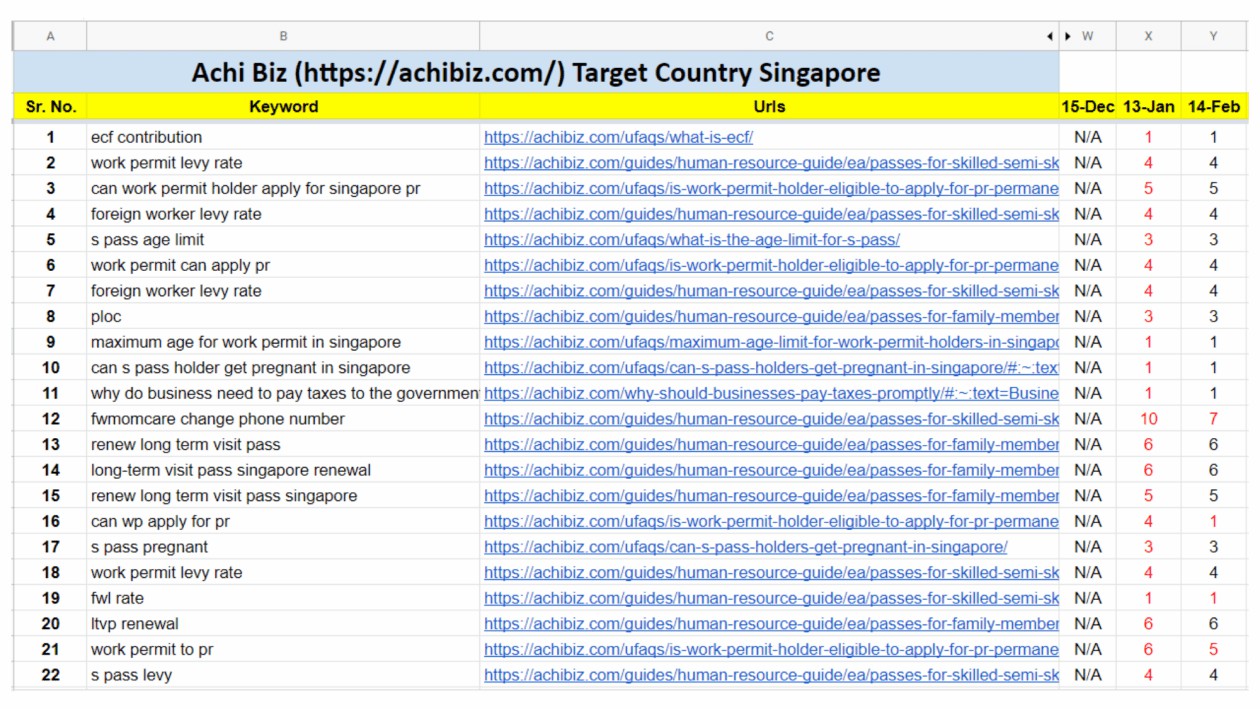Viewport: 1260px width, 709px height.
Task: Select the Keyword header cell
Action: coord(283,106)
